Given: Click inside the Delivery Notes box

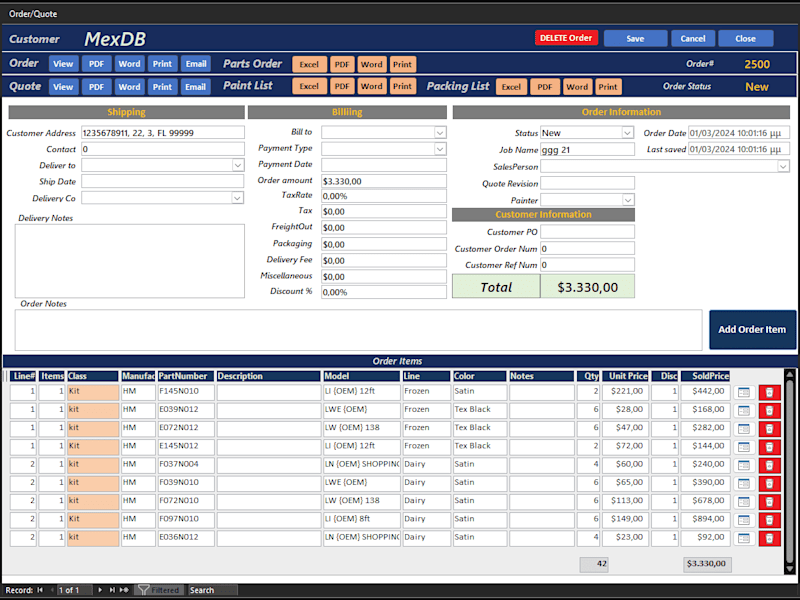Looking at the screenshot, I should [130, 261].
